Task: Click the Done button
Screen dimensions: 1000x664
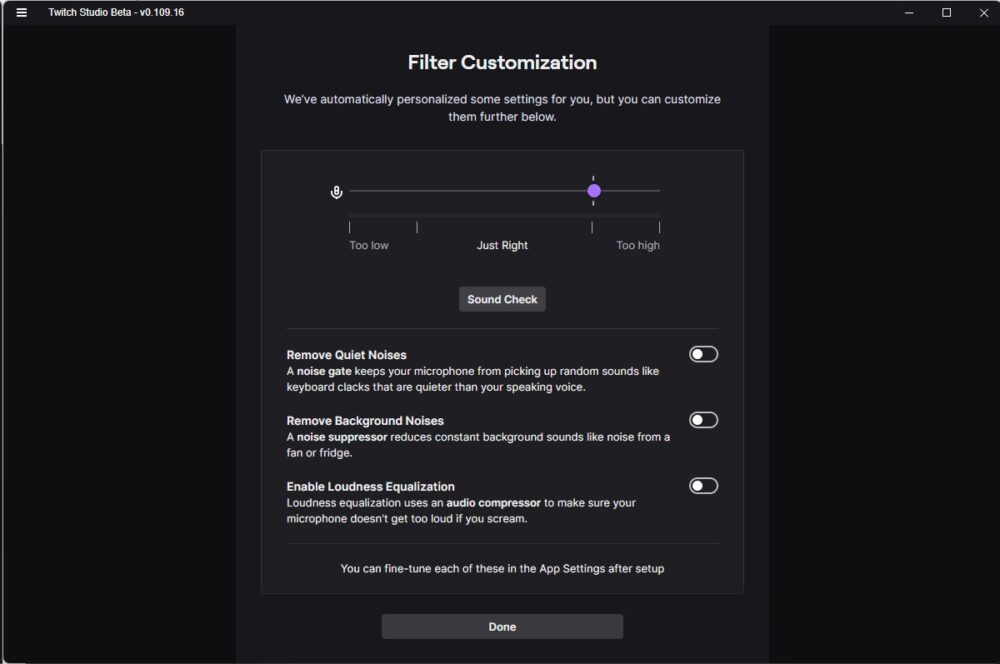Action: click(x=502, y=627)
